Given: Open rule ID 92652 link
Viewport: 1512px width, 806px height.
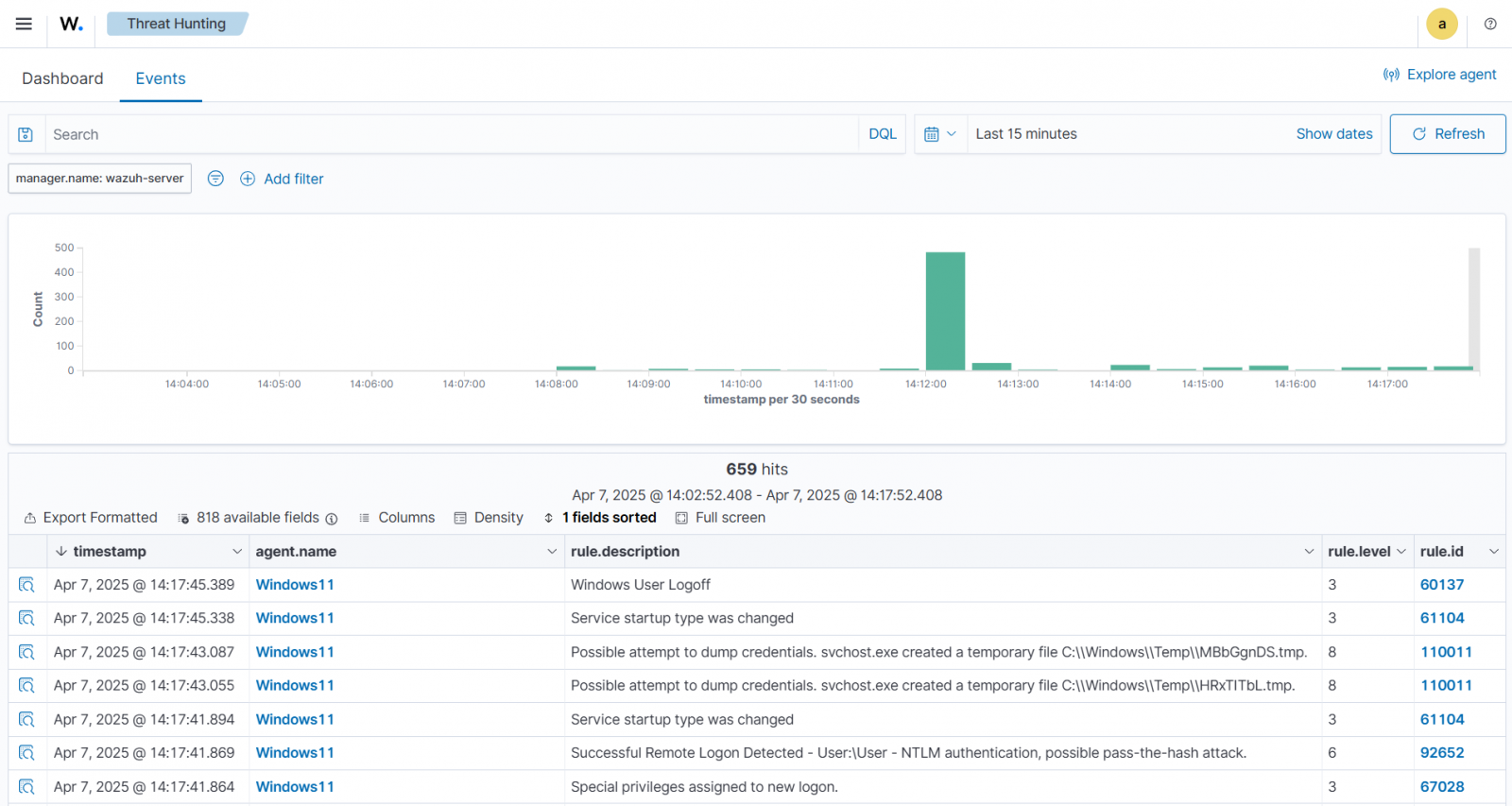Looking at the screenshot, I should coord(1442,753).
